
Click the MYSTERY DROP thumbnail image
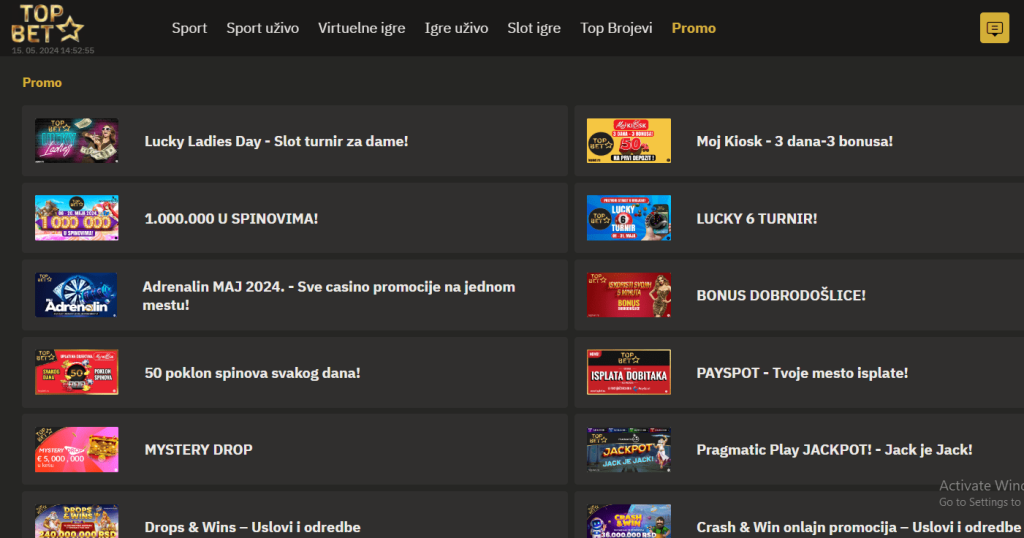[77, 449]
